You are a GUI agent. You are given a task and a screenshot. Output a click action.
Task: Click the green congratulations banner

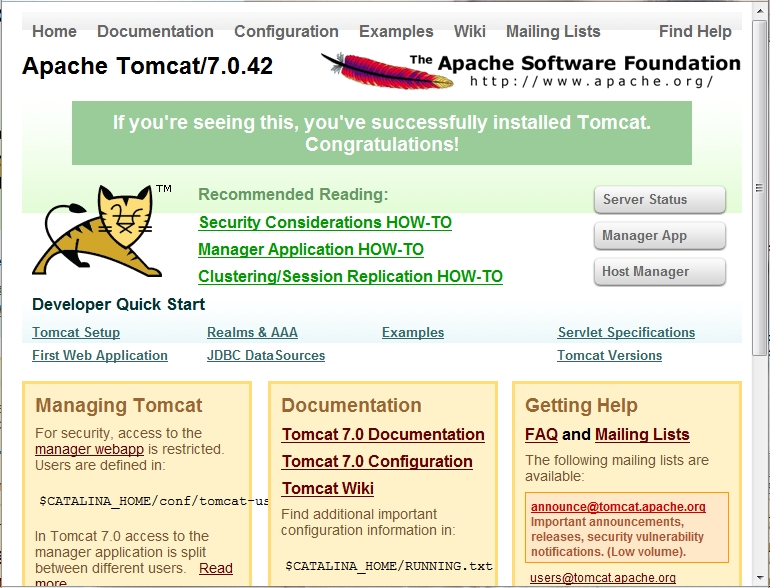click(382, 133)
